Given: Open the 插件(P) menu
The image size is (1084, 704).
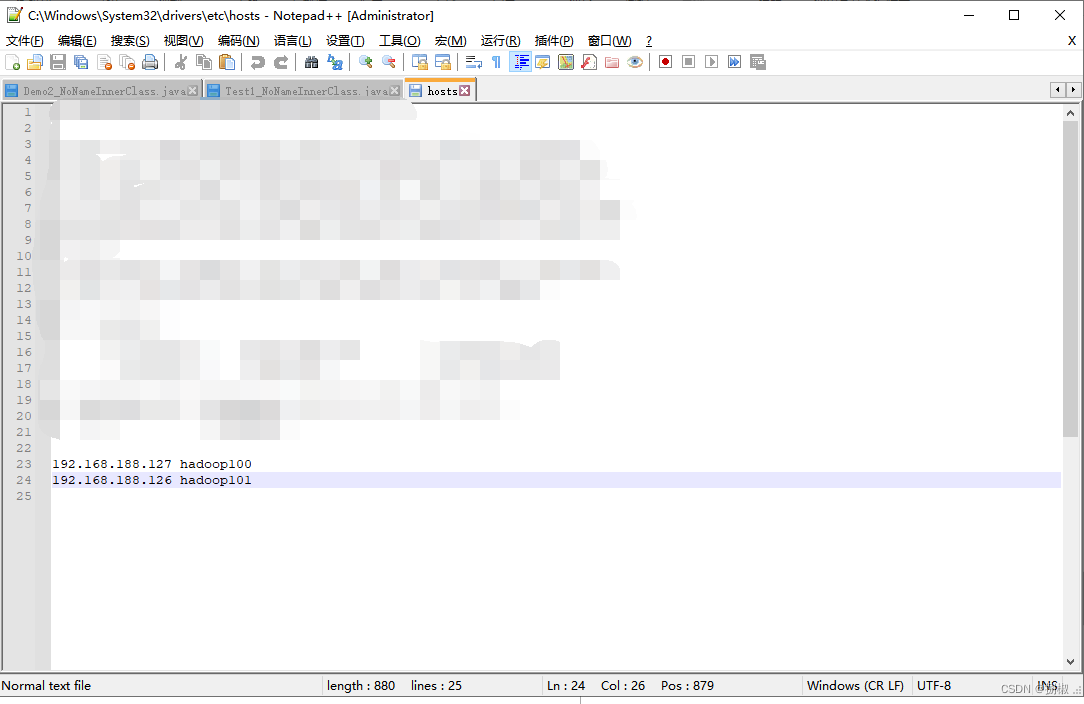Looking at the screenshot, I should (554, 41).
